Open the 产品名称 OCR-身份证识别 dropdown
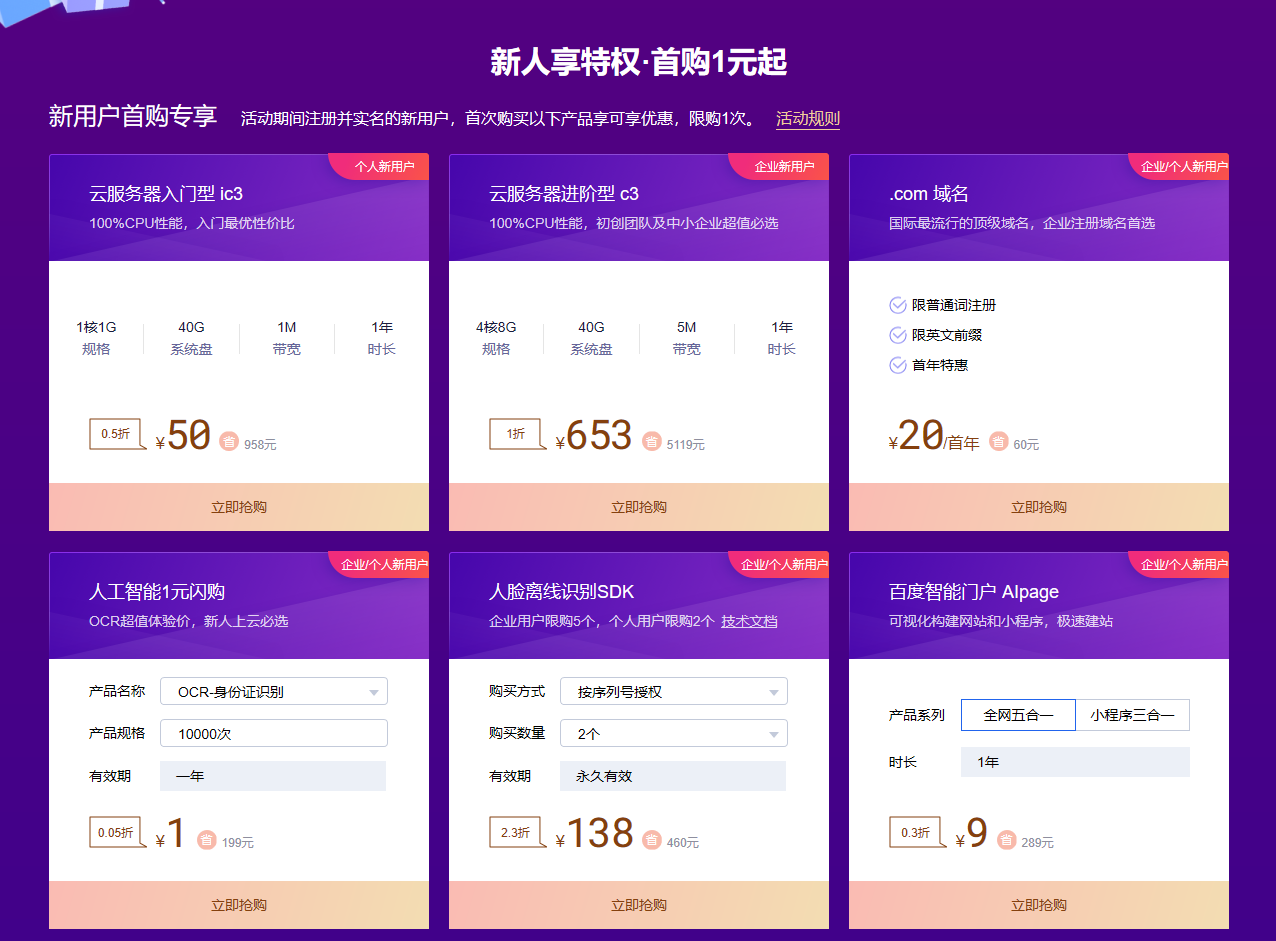 (x=273, y=692)
